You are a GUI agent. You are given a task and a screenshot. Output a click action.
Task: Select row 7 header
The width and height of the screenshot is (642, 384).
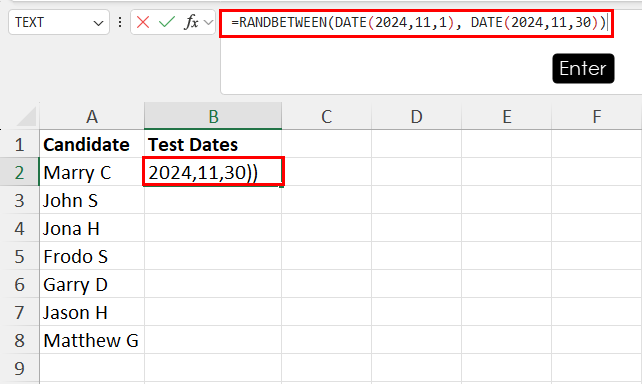20,312
